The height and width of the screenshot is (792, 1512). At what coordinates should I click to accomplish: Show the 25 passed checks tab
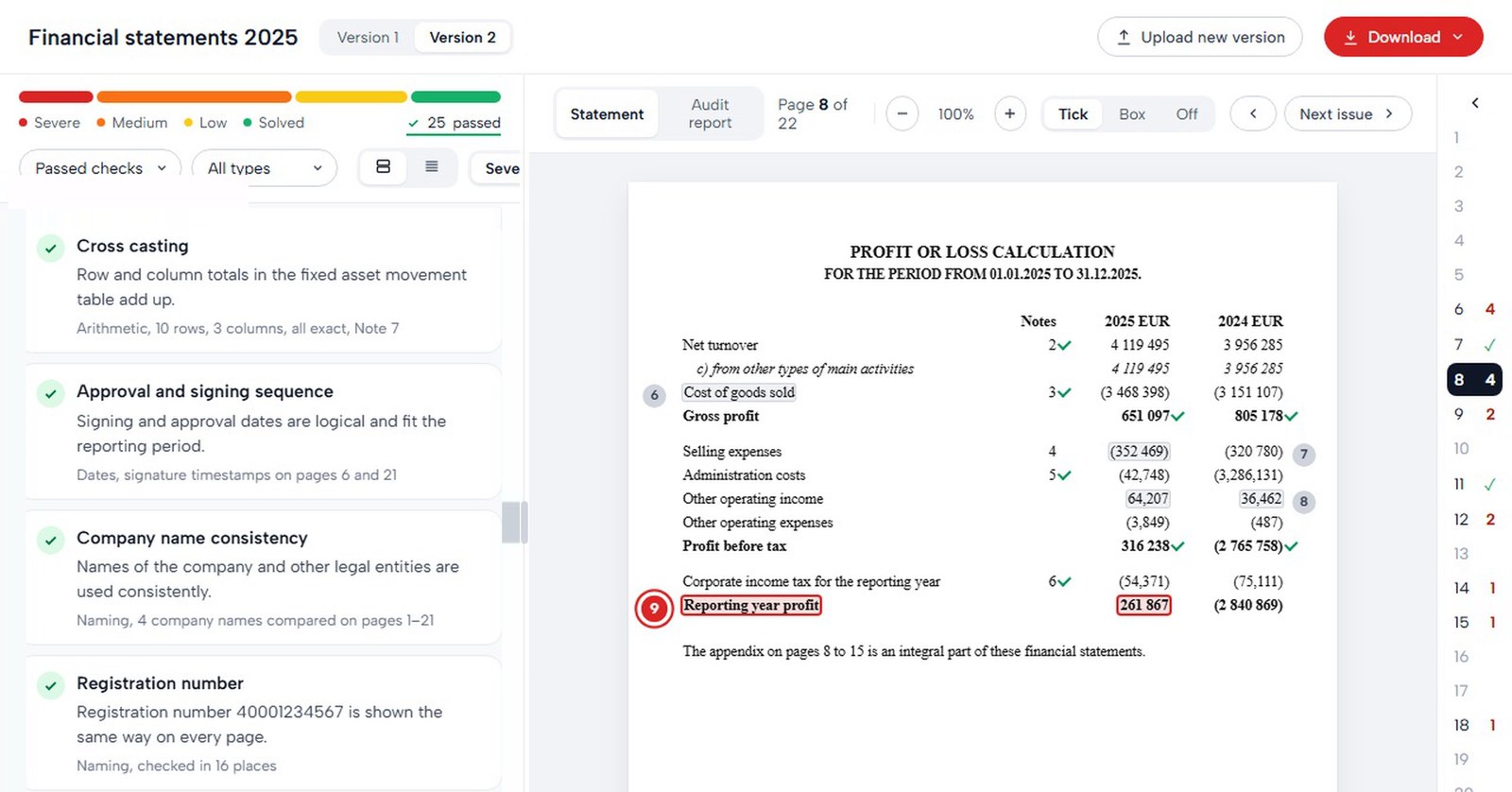[454, 124]
